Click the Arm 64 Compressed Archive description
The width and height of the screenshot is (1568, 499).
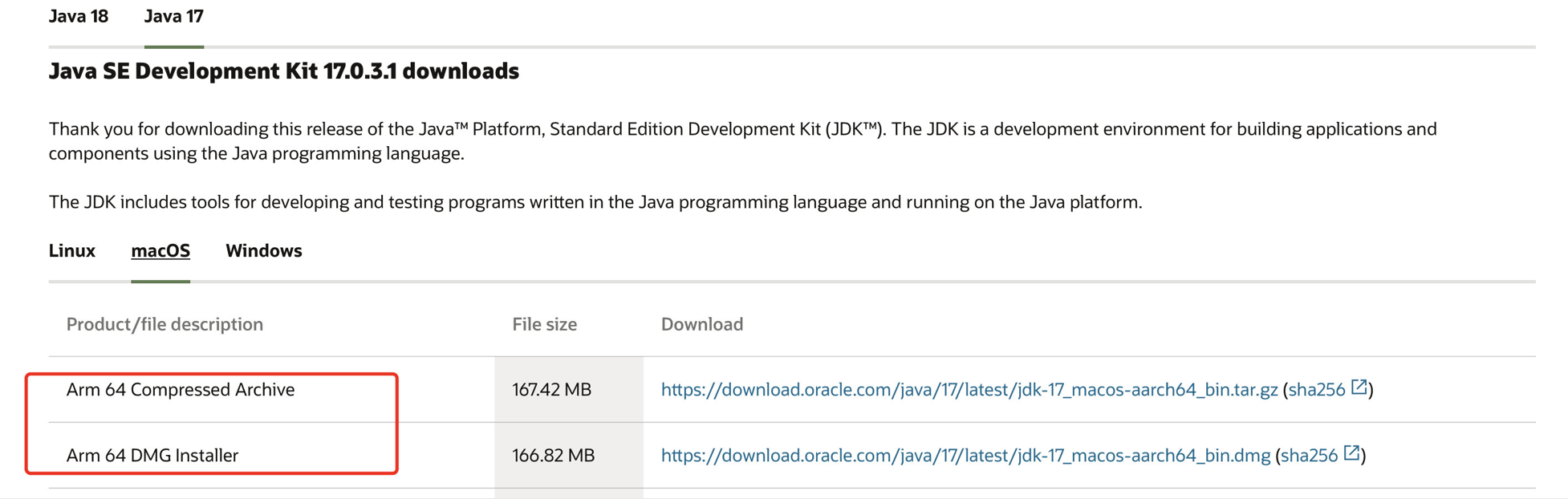pyautogui.click(x=181, y=390)
